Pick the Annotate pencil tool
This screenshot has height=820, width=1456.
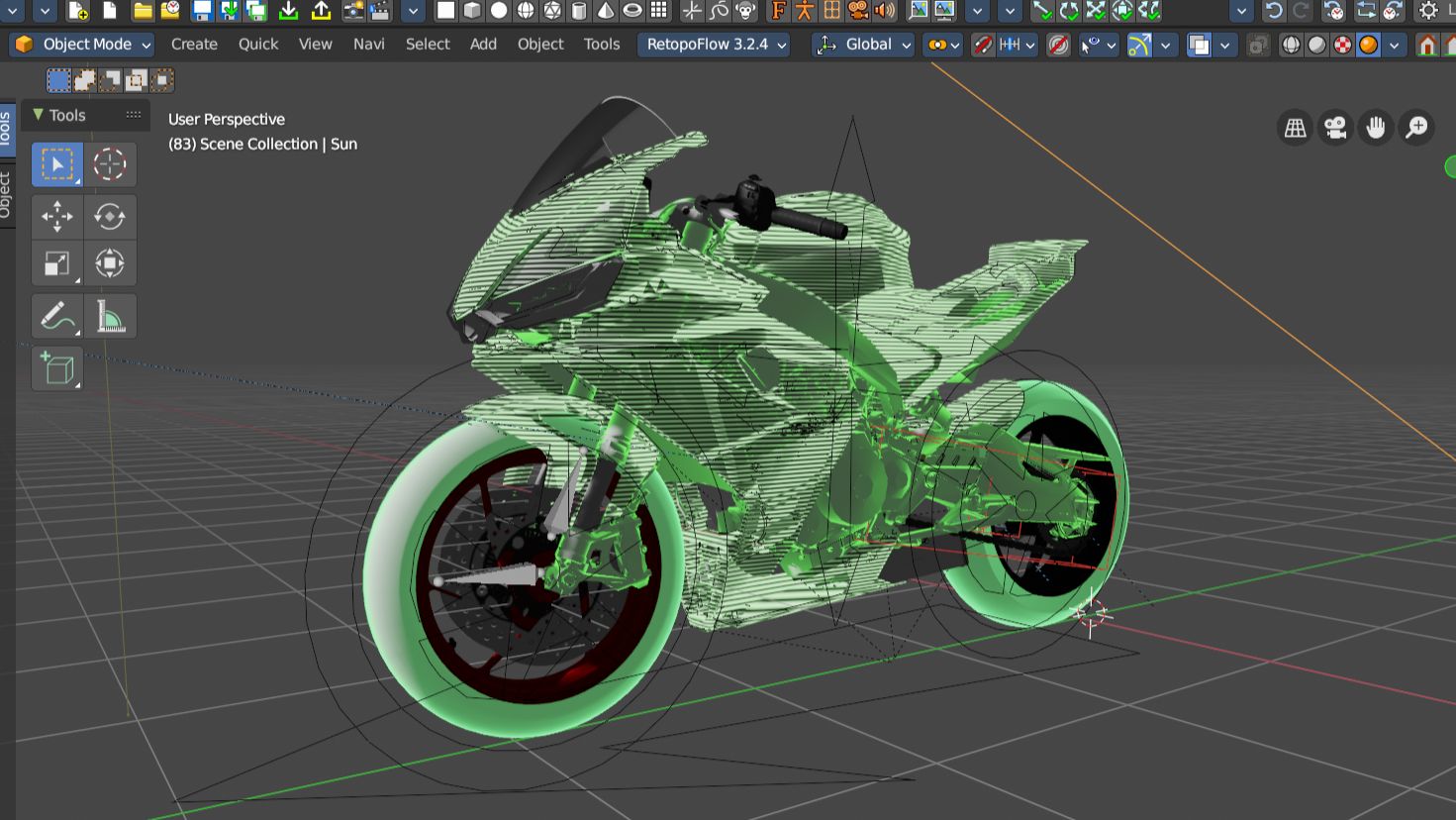tap(56, 317)
